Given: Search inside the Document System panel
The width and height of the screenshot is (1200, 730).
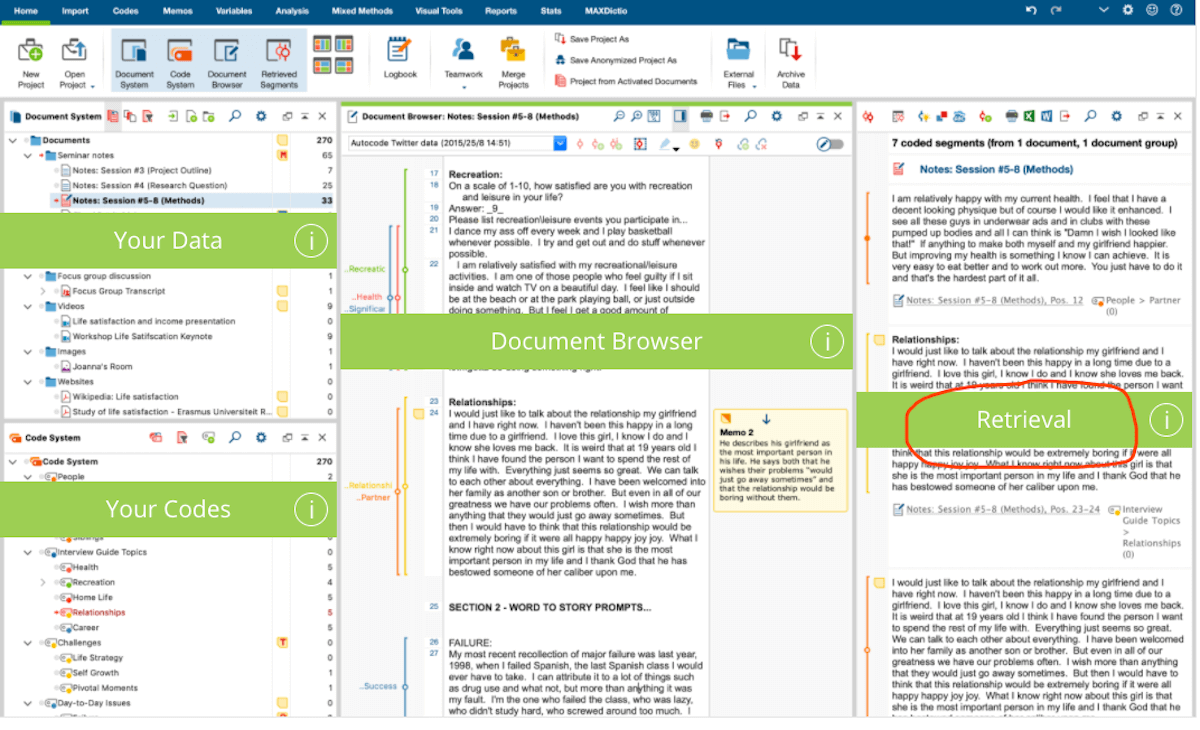Looking at the screenshot, I should pos(235,116).
